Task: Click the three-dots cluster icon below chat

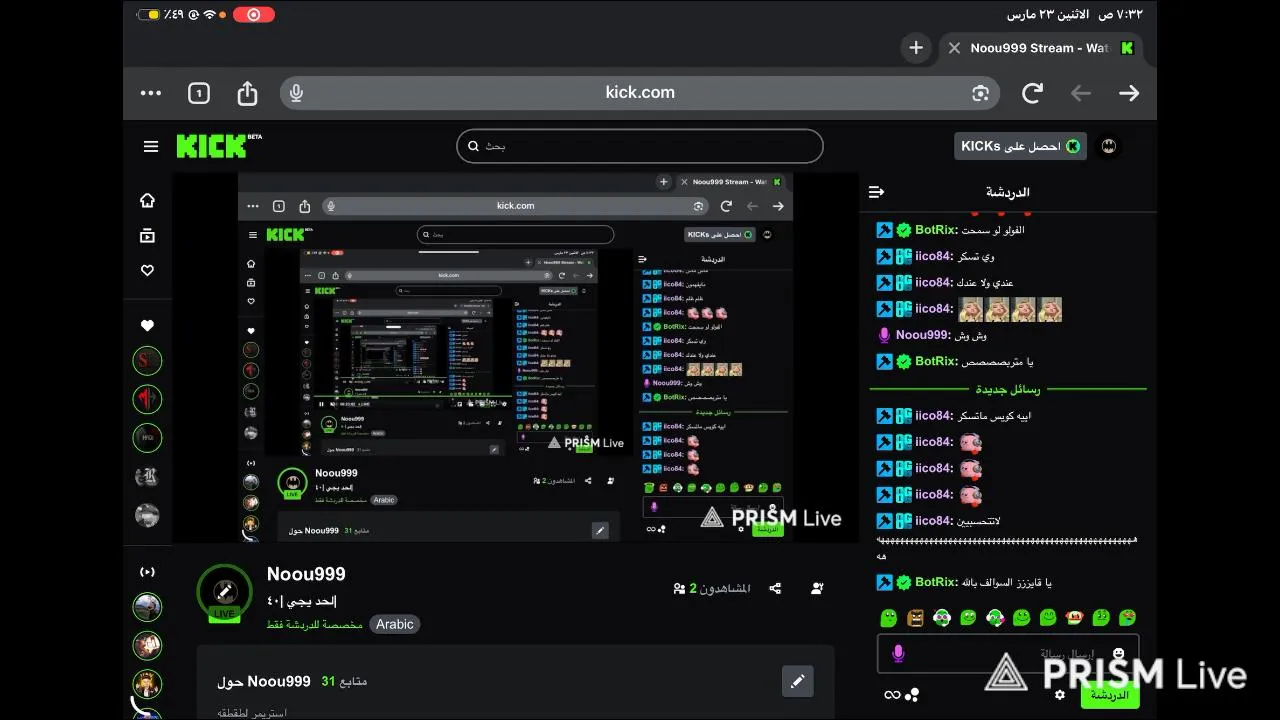Action: tap(912, 695)
